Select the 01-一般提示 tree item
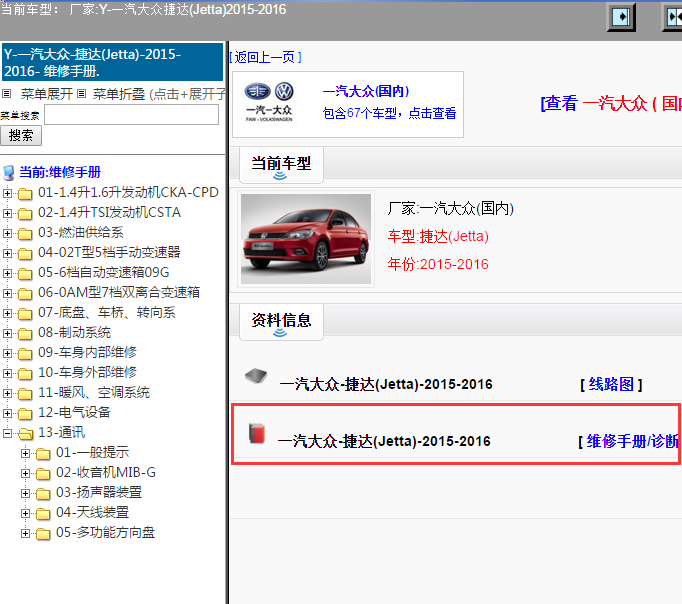The image size is (682, 604). pos(92,452)
